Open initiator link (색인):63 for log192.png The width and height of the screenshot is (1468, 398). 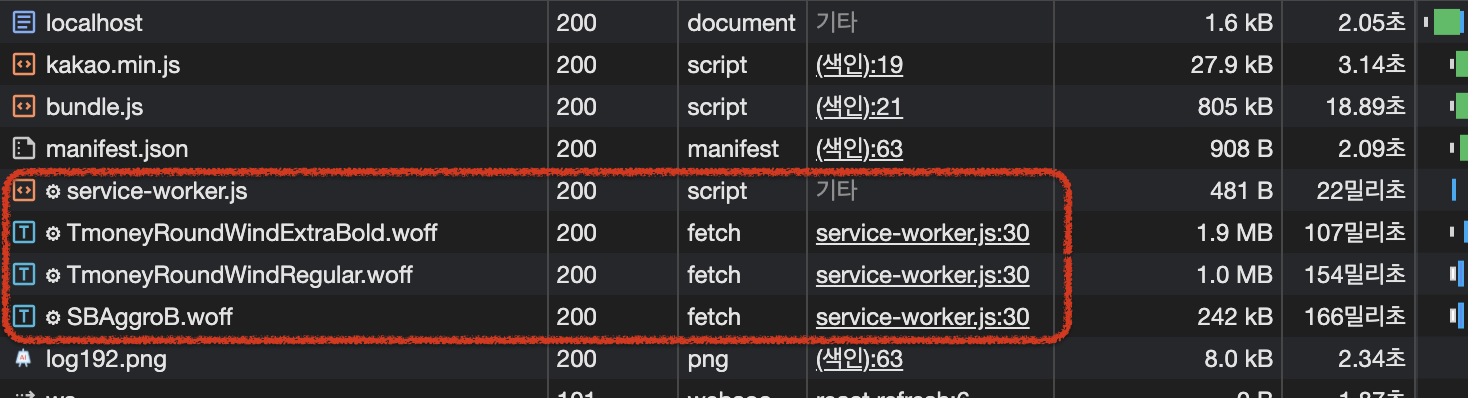859,359
